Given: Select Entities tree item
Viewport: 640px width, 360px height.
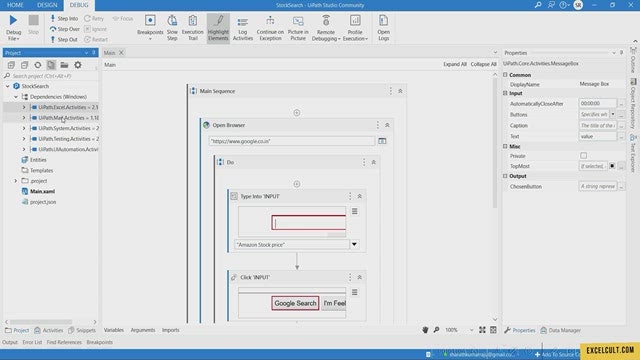Looking at the screenshot, I should point(38,160).
